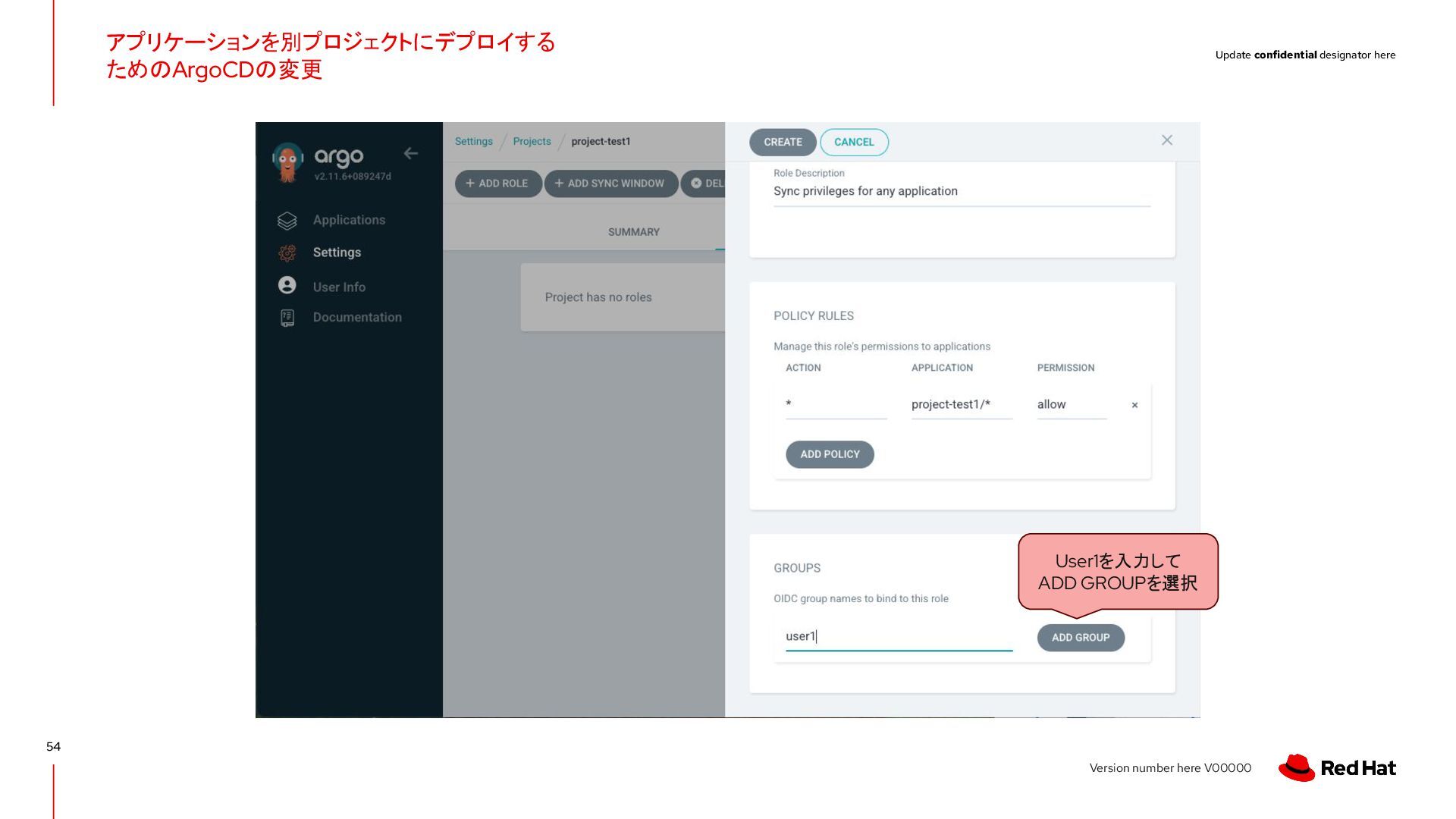1456x819 pixels.
Task: Switch to the SUMMARY tab
Action: point(634,232)
